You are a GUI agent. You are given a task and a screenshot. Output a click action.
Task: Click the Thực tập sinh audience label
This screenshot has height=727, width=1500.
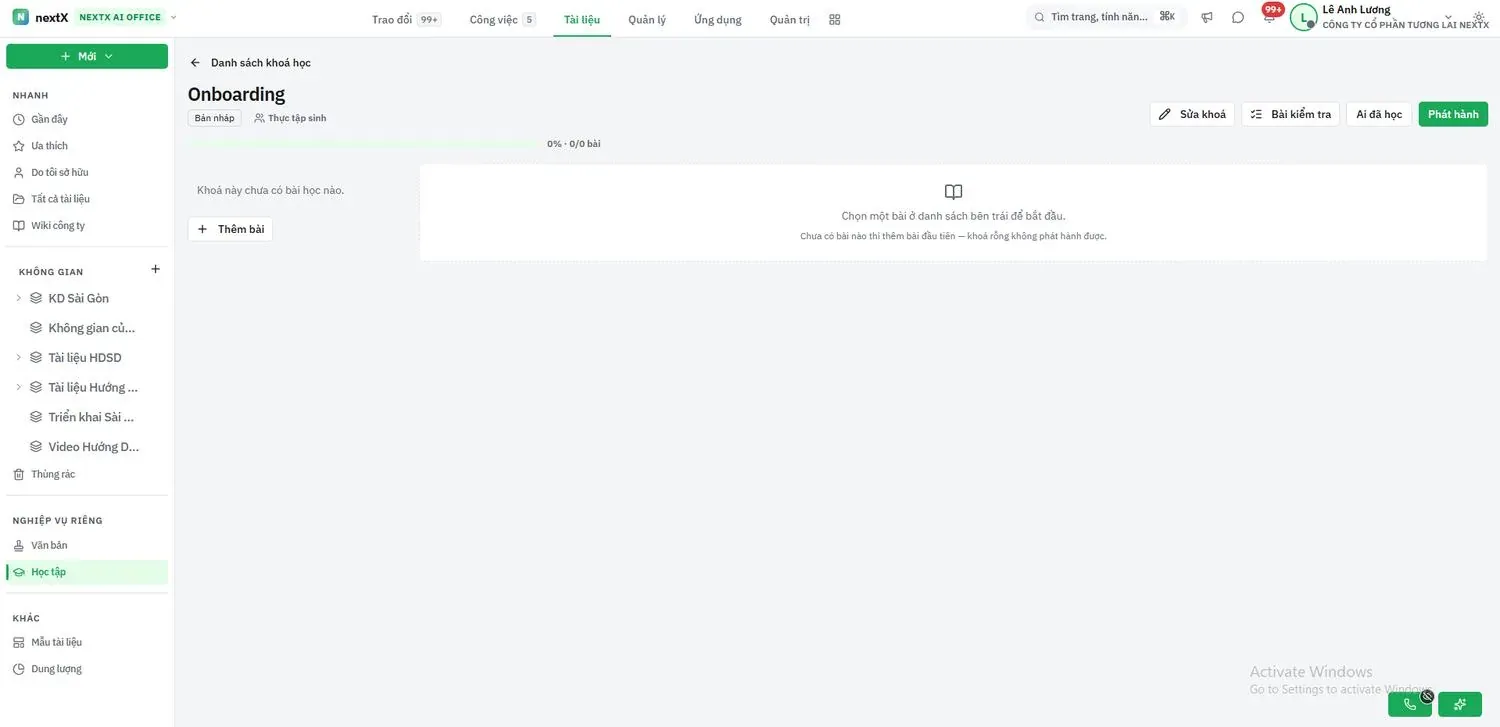[x=290, y=118]
